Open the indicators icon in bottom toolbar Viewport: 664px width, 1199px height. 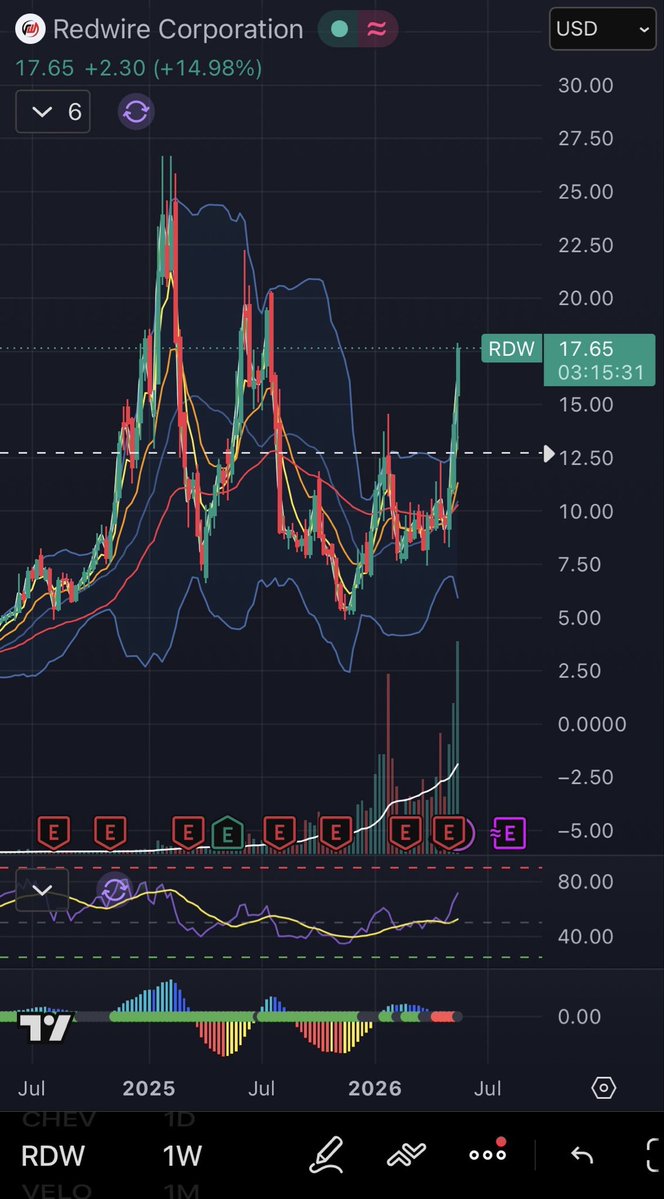406,1155
